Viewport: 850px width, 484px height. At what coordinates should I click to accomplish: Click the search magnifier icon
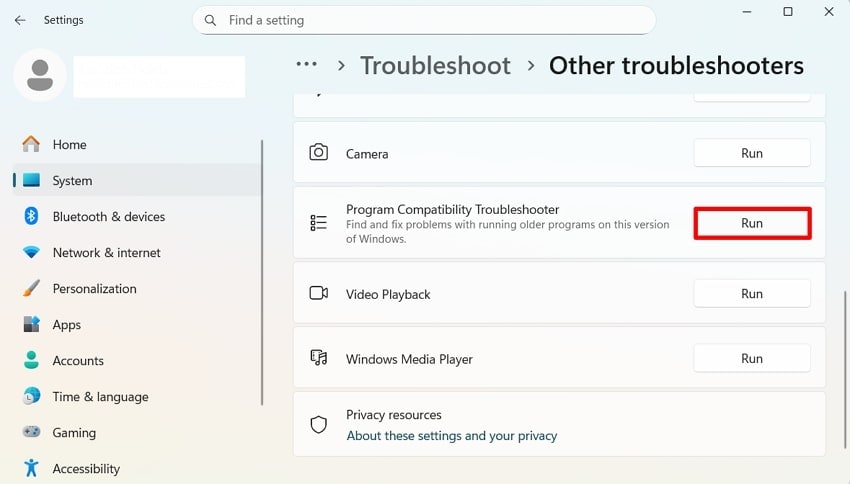[x=210, y=21]
